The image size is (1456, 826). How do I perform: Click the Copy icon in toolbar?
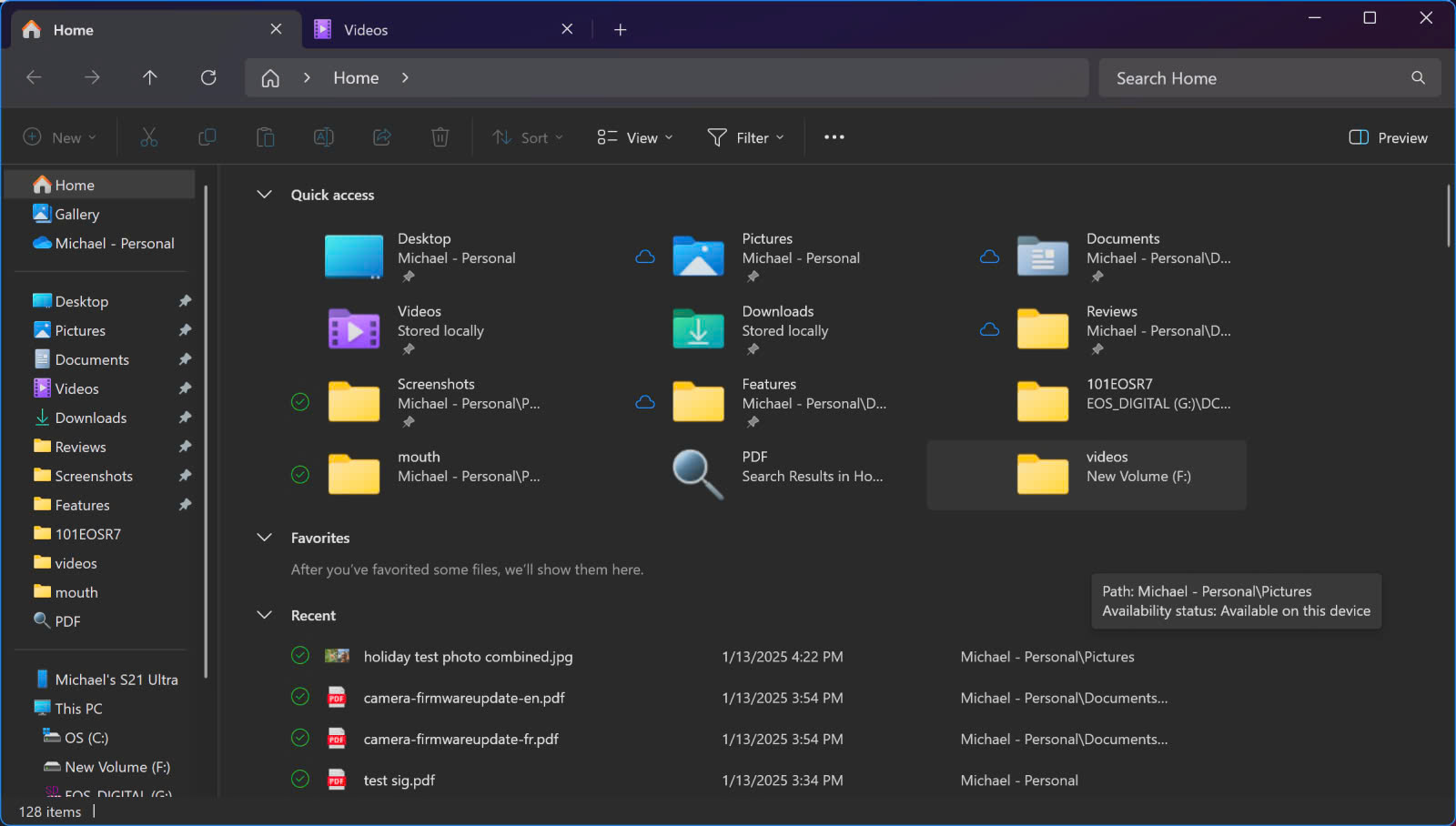click(207, 137)
